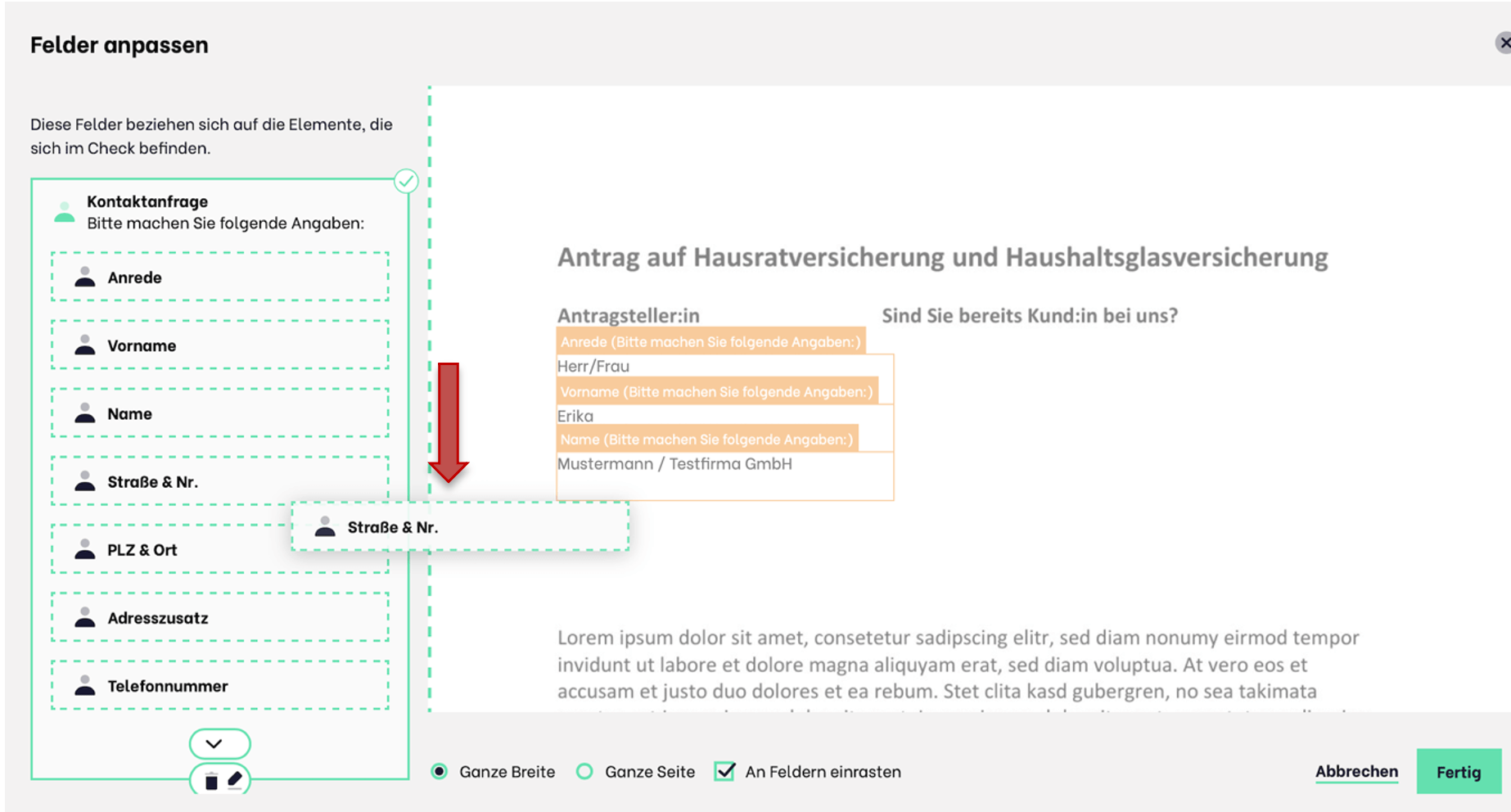Screen dimensions: 1511x812
Task: Click the person icon next to Name
Action: pos(85,413)
